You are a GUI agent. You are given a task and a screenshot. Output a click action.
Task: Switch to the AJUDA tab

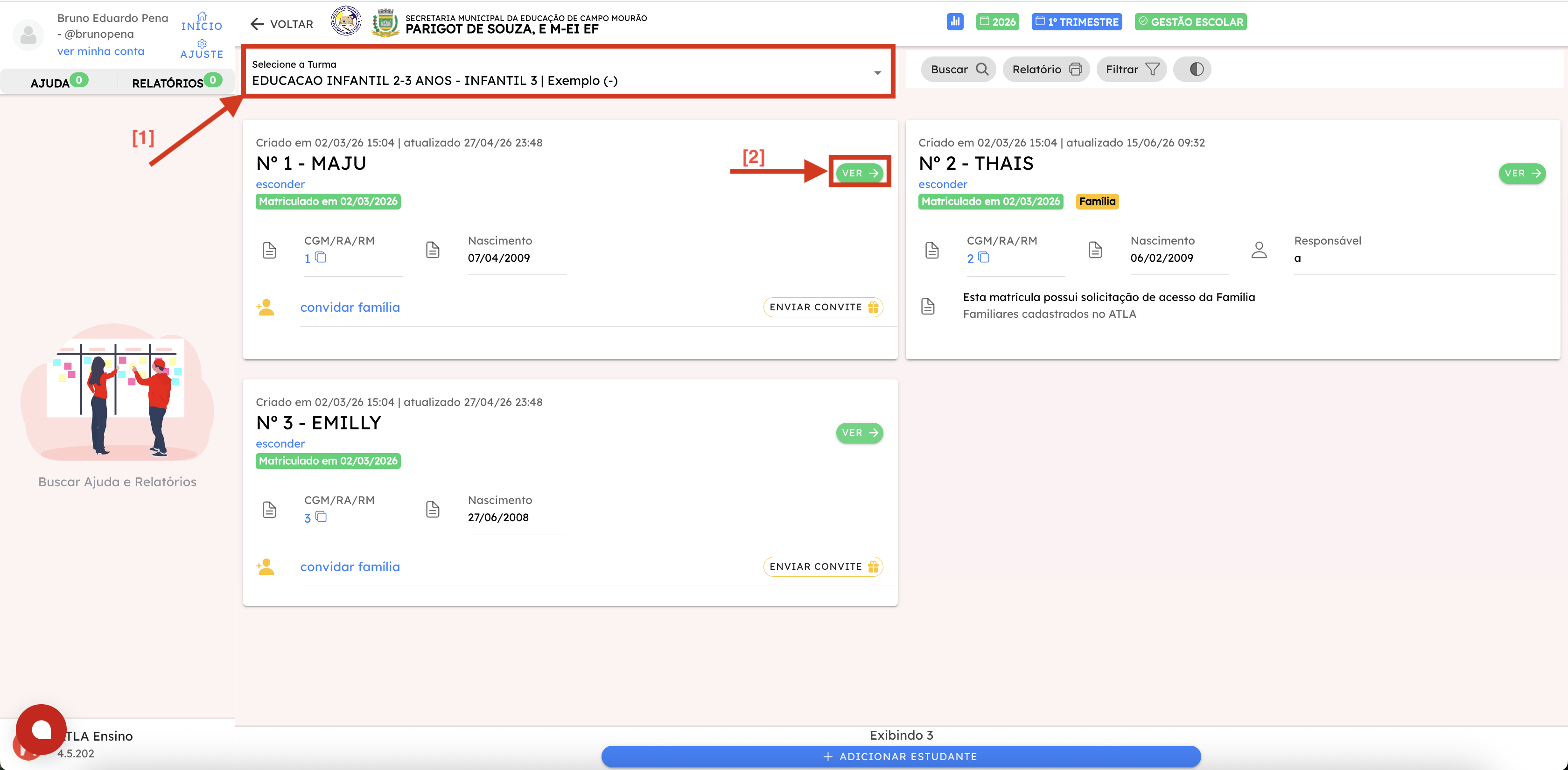[59, 82]
